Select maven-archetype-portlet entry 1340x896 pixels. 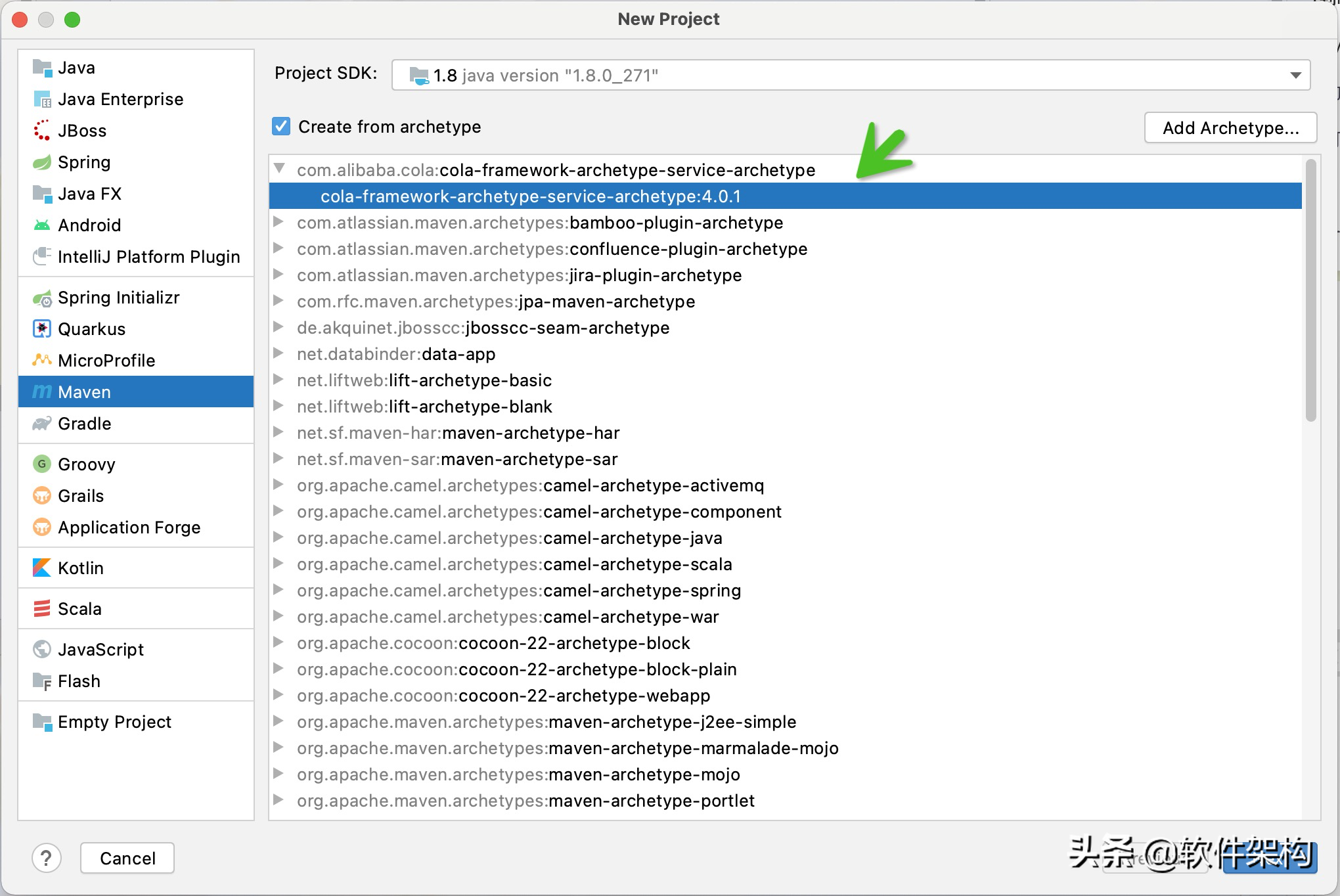click(x=785, y=801)
